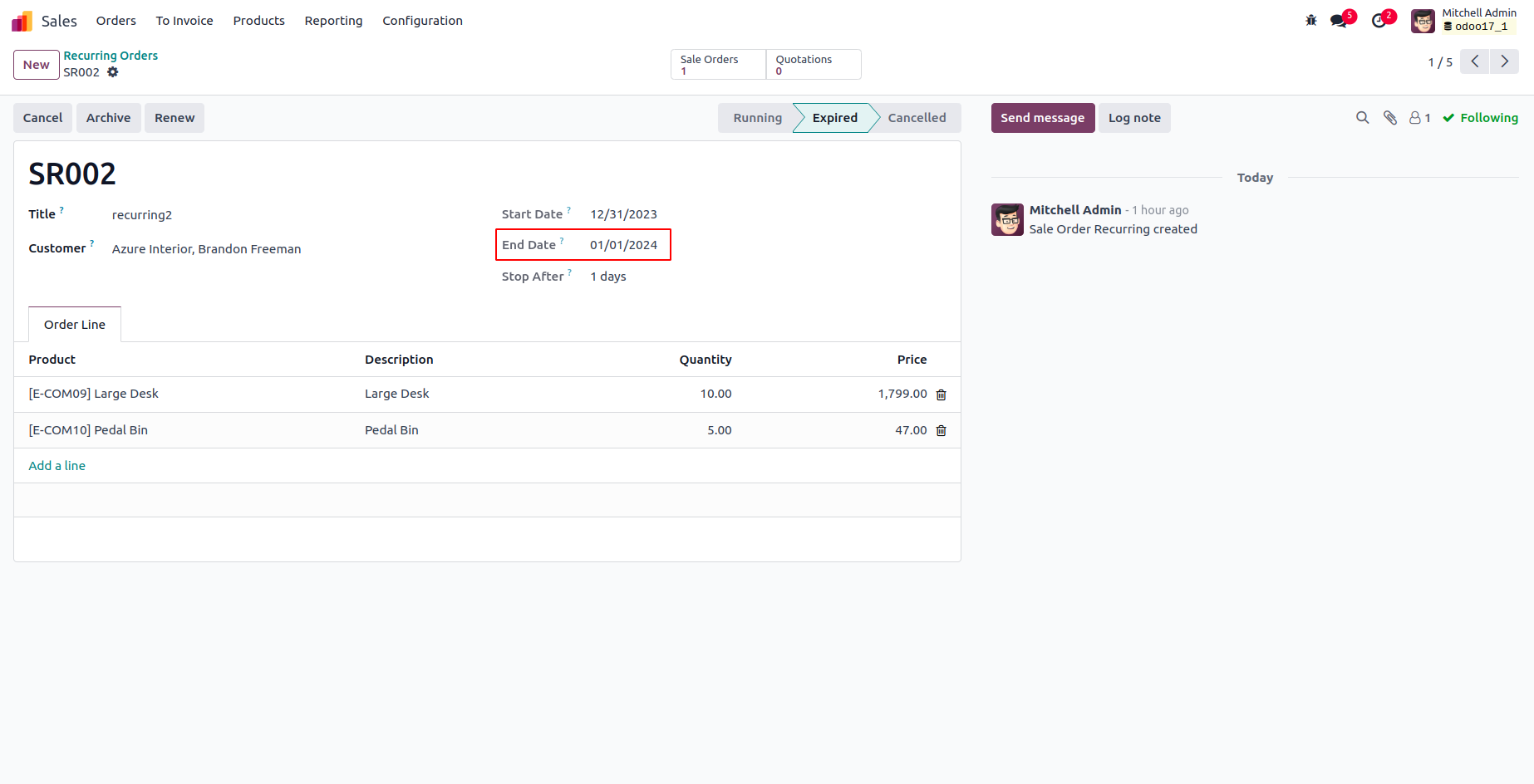Screen dimensions: 1534x784
Task: Click the New button
Action: (x=37, y=65)
